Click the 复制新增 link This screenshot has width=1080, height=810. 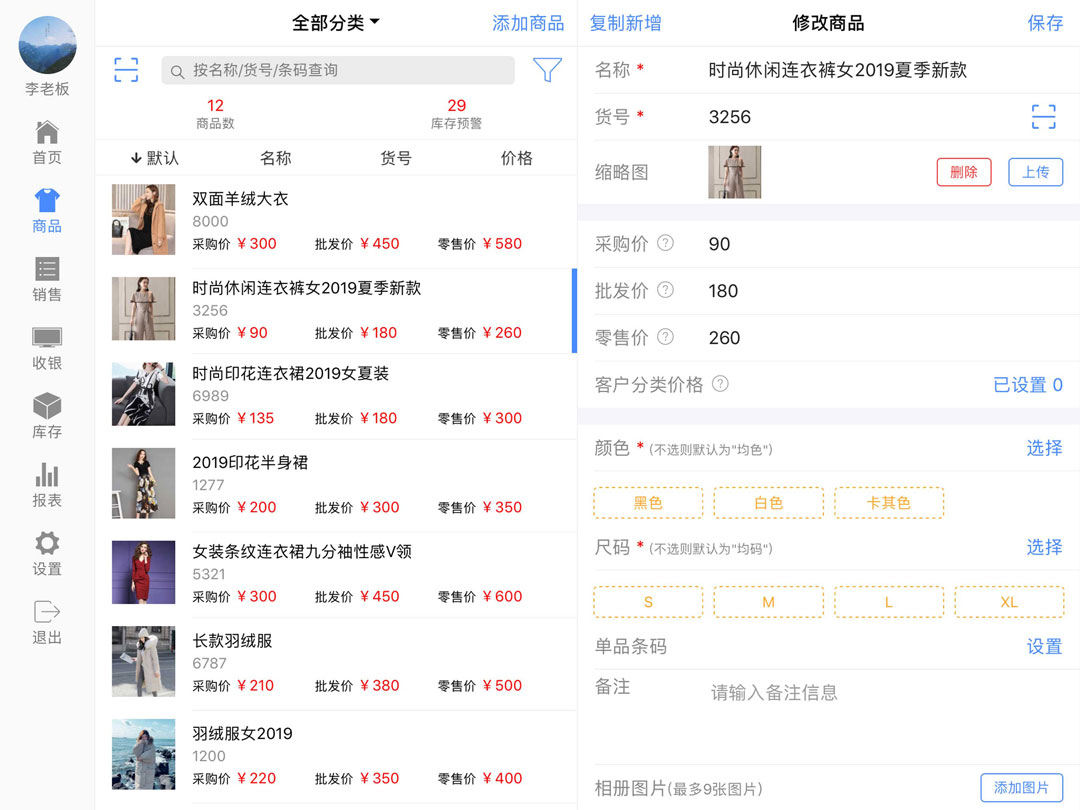[x=625, y=23]
